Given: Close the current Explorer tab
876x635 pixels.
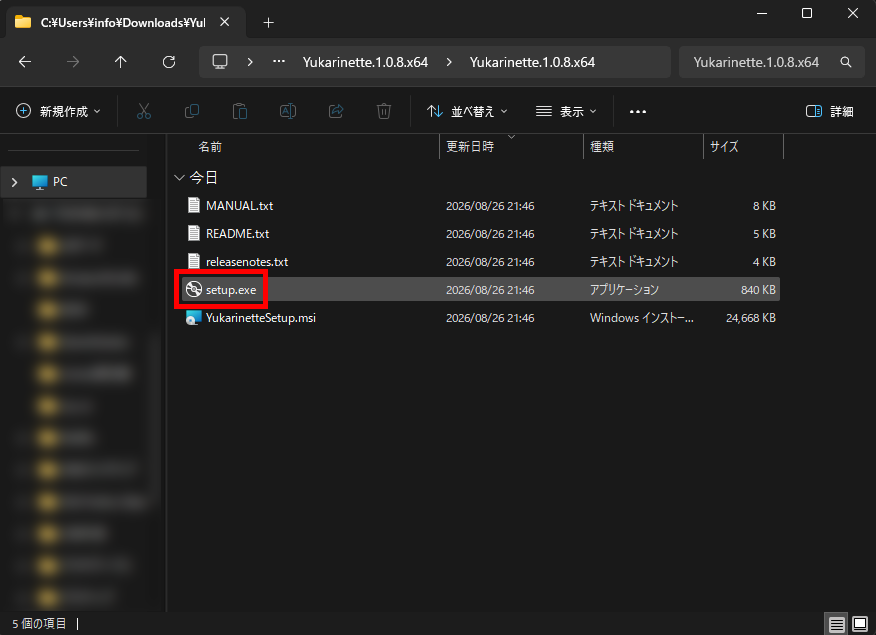Looking at the screenshot, I should click(x=225, y=22).
